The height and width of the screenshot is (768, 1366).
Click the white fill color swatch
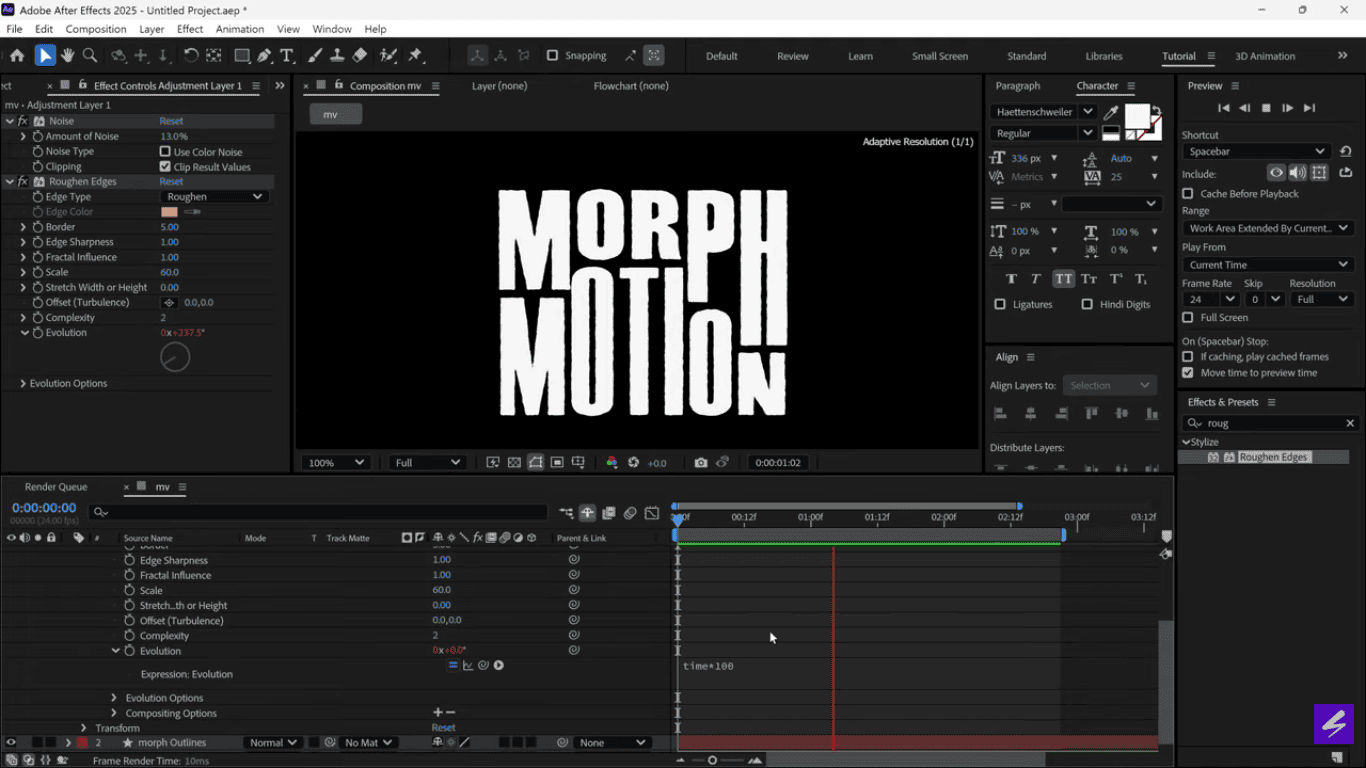click(1136, 116)
